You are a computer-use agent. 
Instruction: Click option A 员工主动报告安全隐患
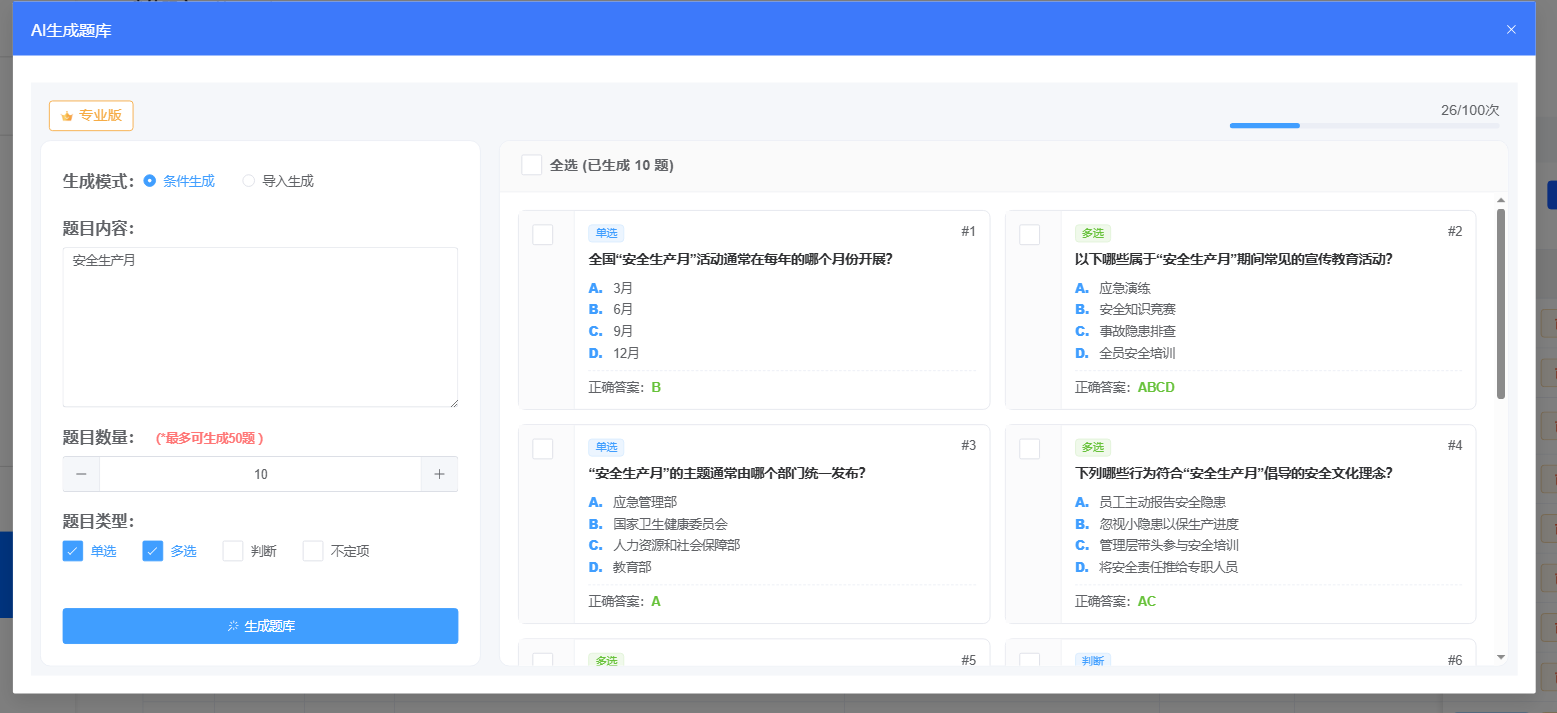tap(1151, 502)
